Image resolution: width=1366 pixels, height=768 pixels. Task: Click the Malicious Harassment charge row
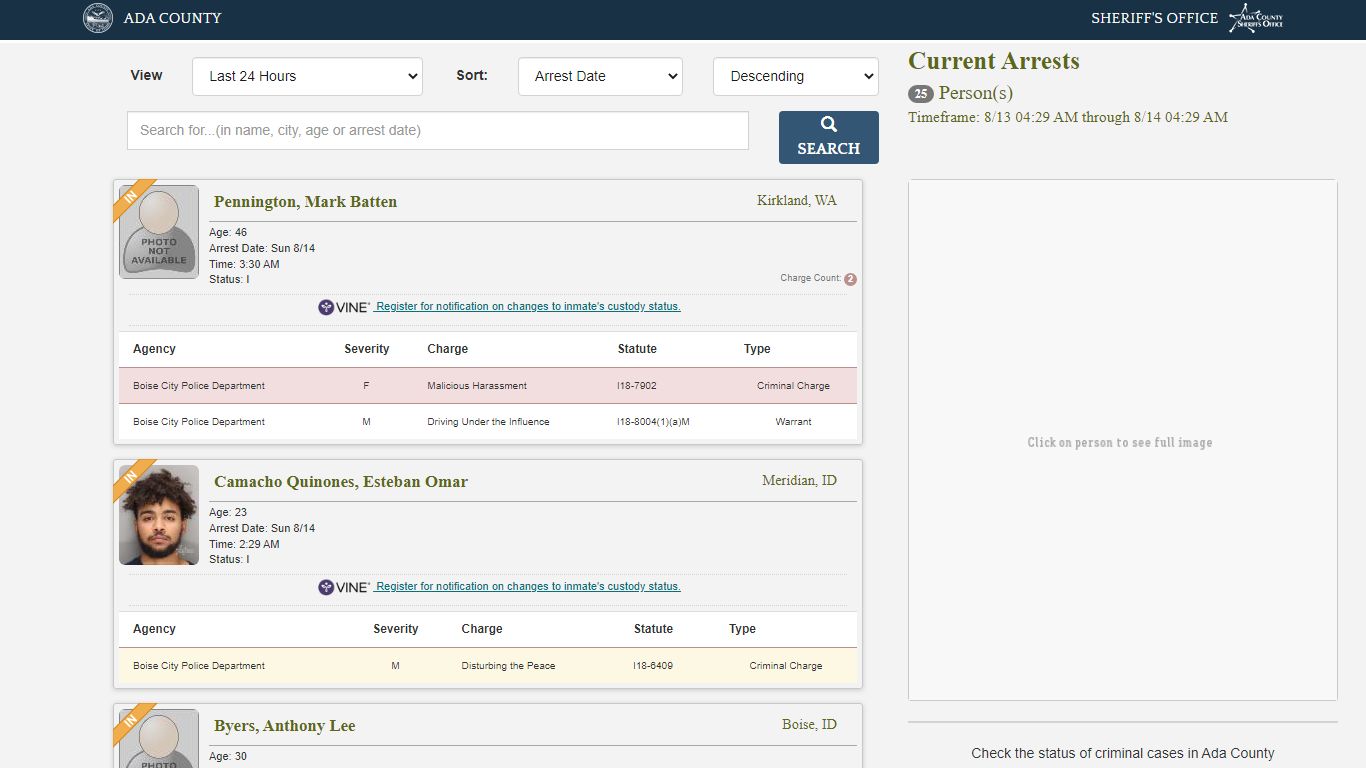point(488,386)
